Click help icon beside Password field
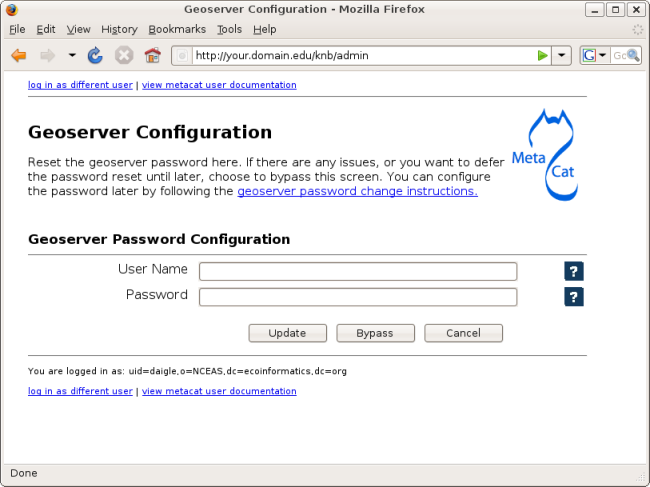Image resolution: width=650 pixels, height=487 pixels. click(574, 296)
